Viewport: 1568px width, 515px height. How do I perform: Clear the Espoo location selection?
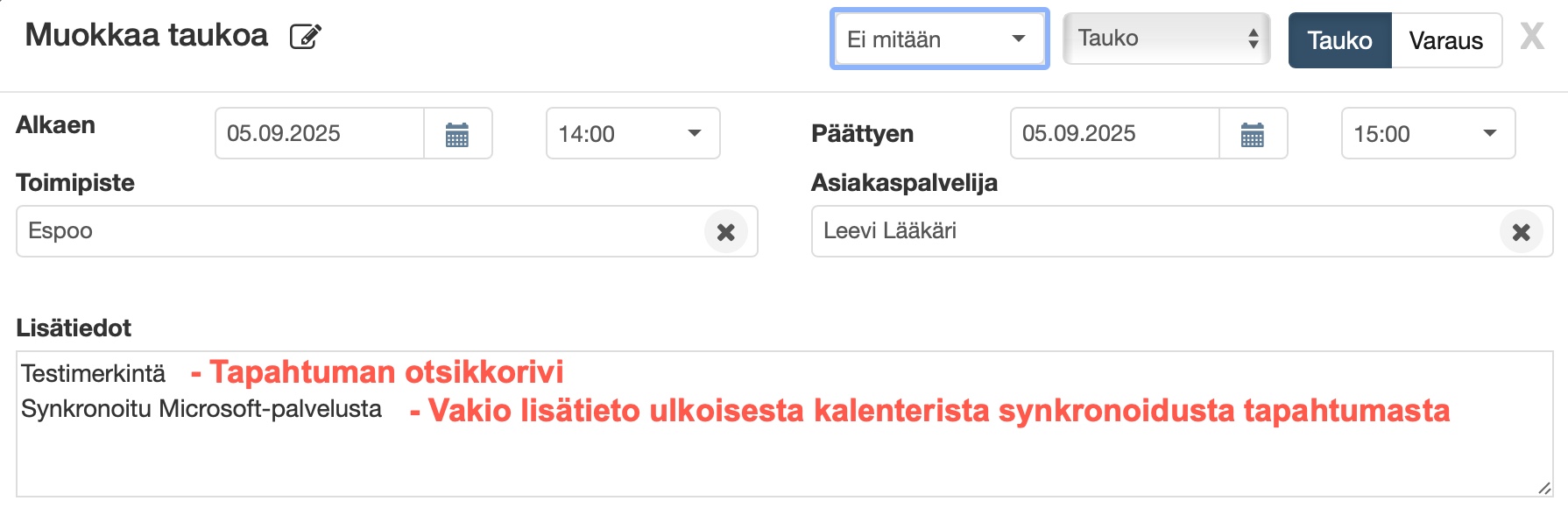pos(726,232)
